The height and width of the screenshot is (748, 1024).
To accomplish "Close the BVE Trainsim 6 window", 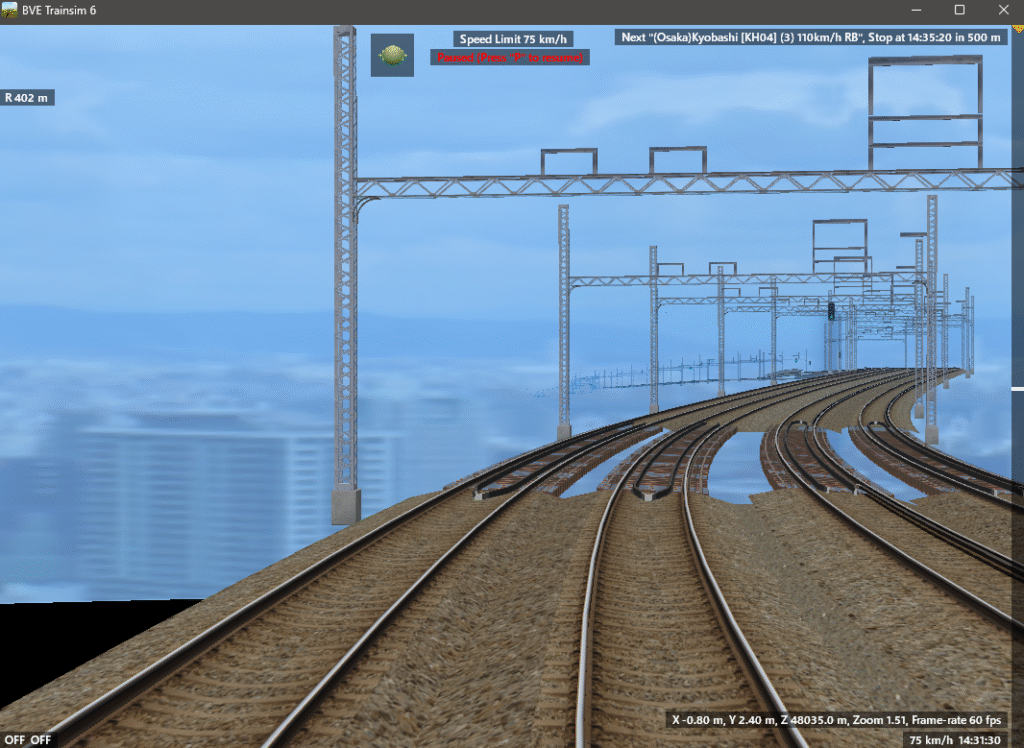I will point(1004,10).
